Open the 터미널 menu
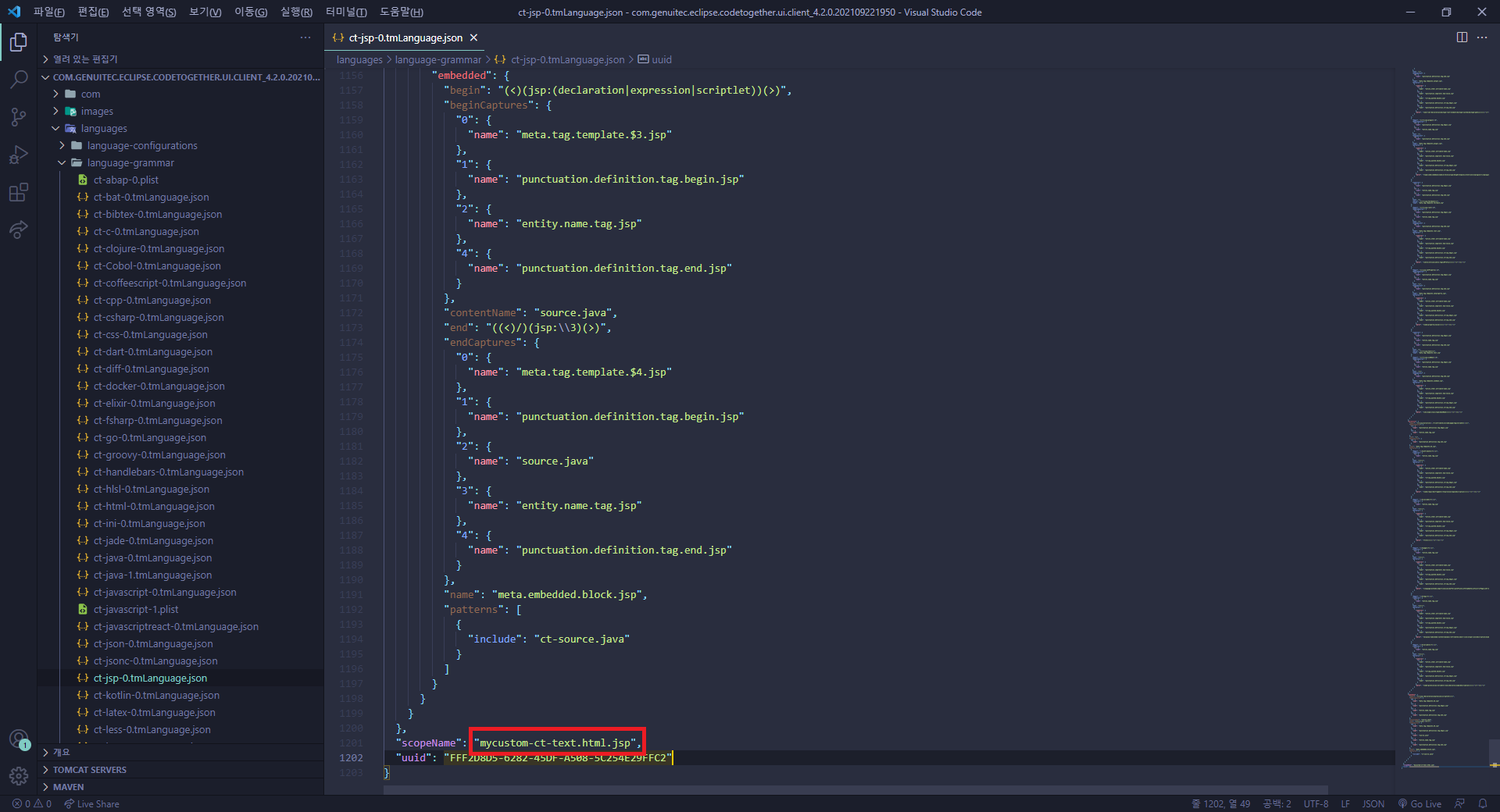The image size is (1500, 812). click(x=346, y=12)
